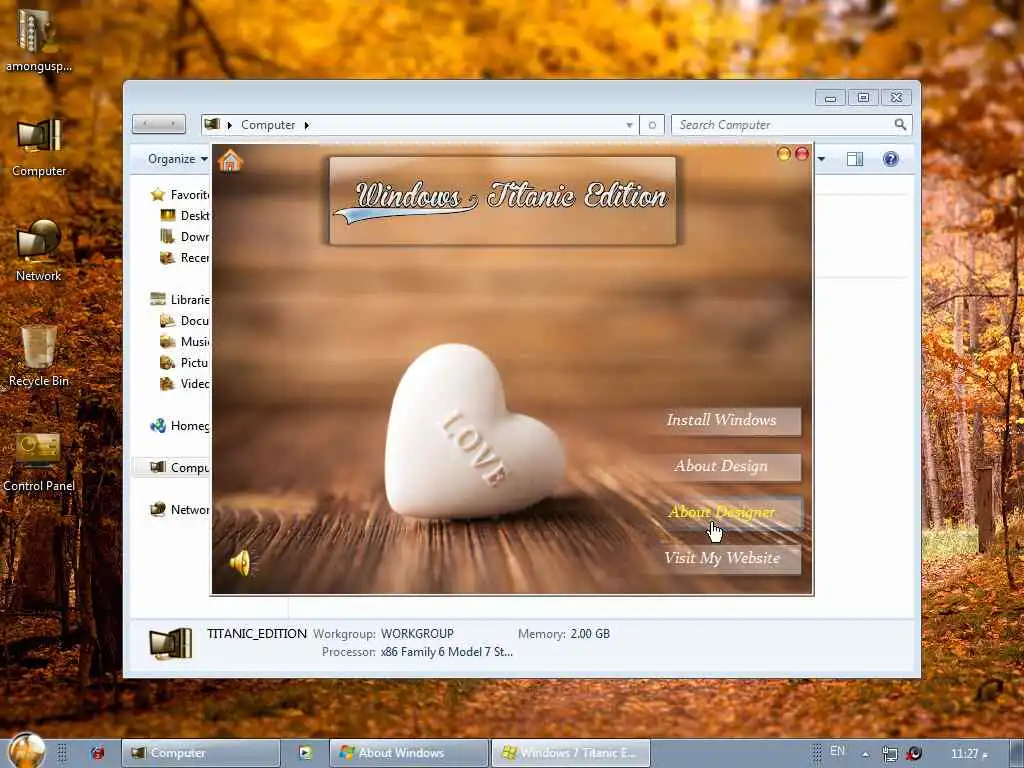Click the 2.00 GB memory value

[590, 633]
